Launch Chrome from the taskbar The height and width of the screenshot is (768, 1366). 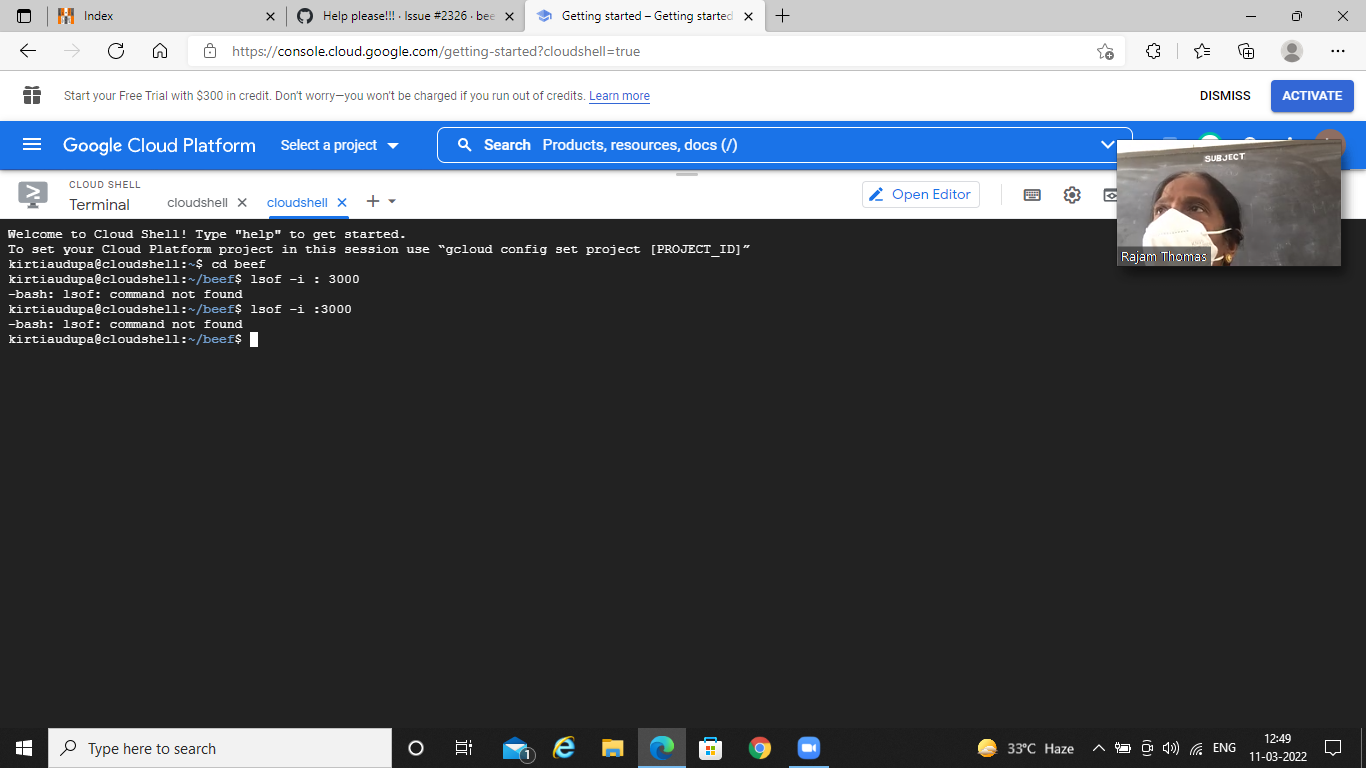pyautogui.click(x=759, y=747)
